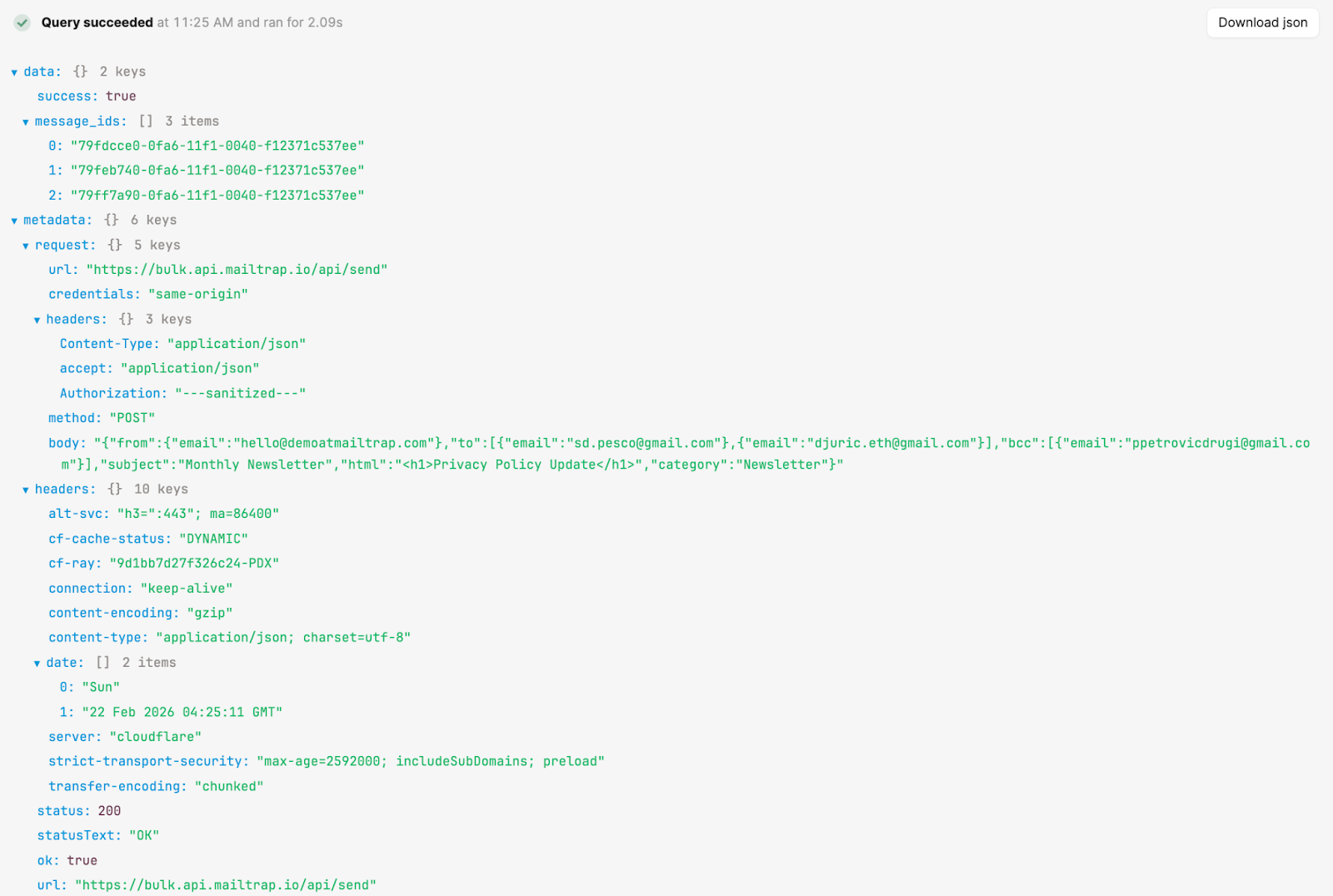Click the status 200 value

(x=109, y=811)
